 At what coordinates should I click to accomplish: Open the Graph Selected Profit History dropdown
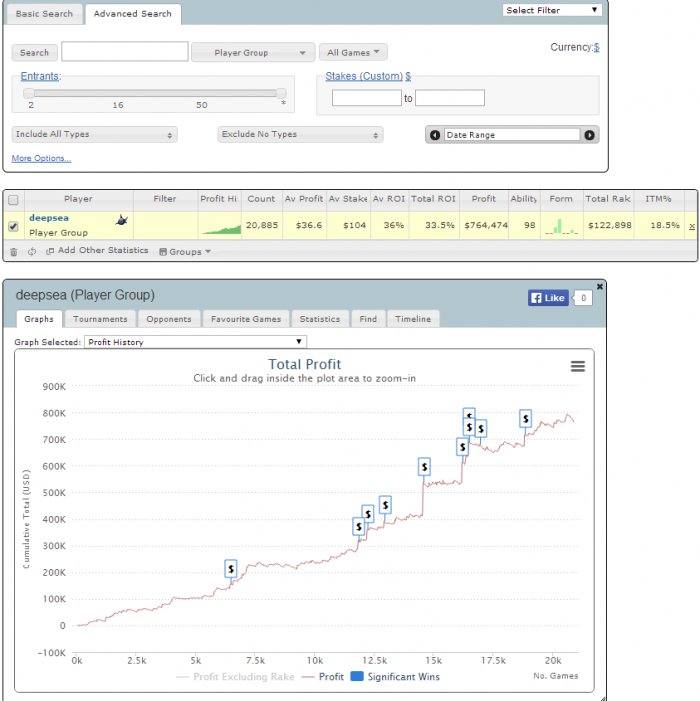[x=195, y=342]
